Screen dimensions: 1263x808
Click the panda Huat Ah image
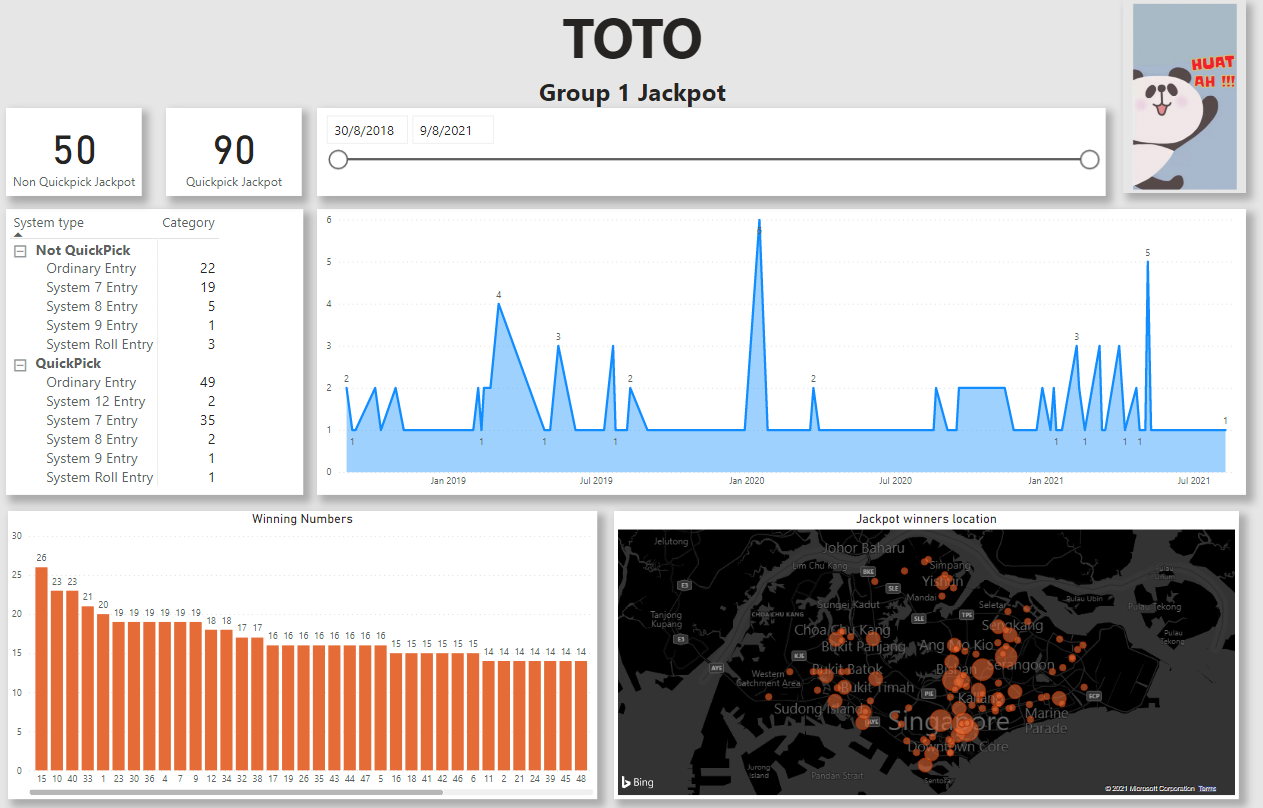point(1184,97)
